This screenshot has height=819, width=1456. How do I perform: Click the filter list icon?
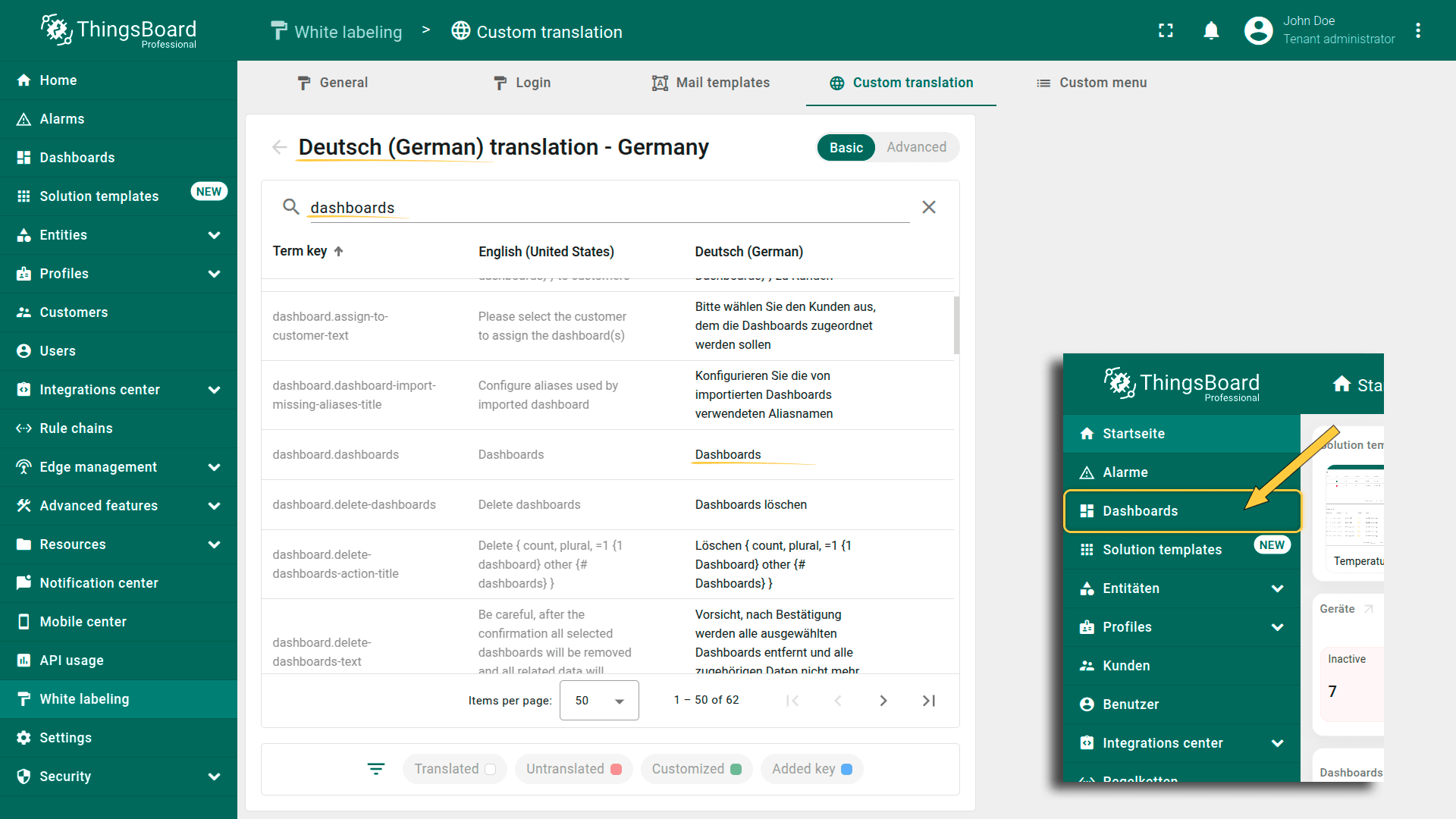coord(376,769)
